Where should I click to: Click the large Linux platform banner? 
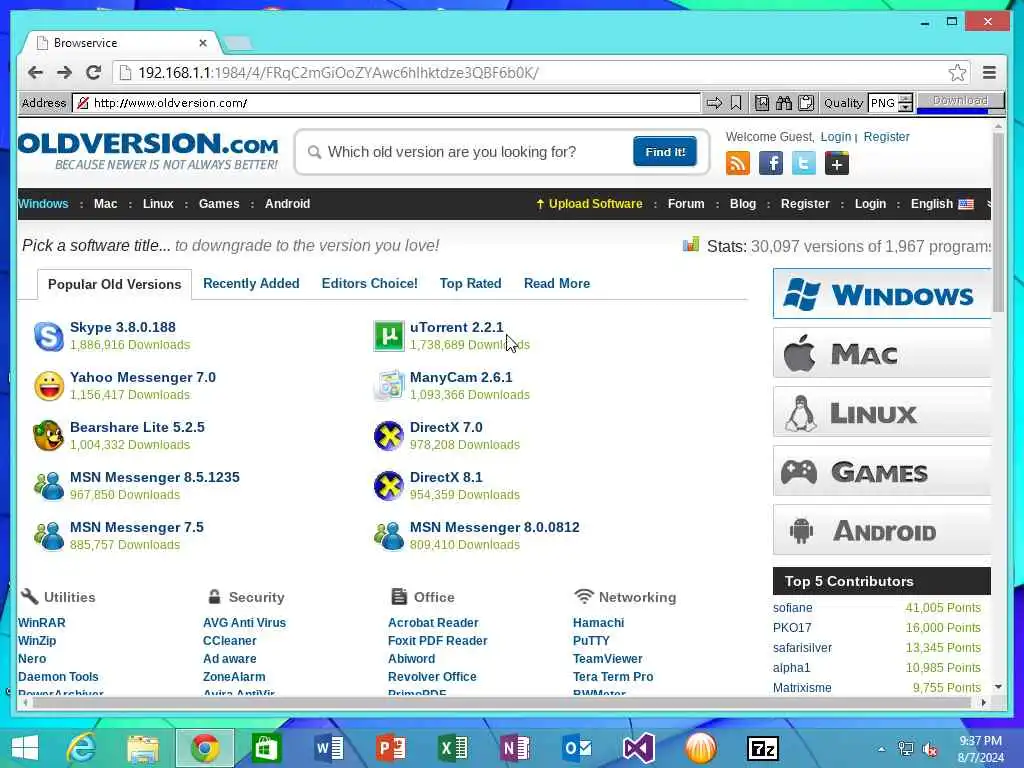882,412
